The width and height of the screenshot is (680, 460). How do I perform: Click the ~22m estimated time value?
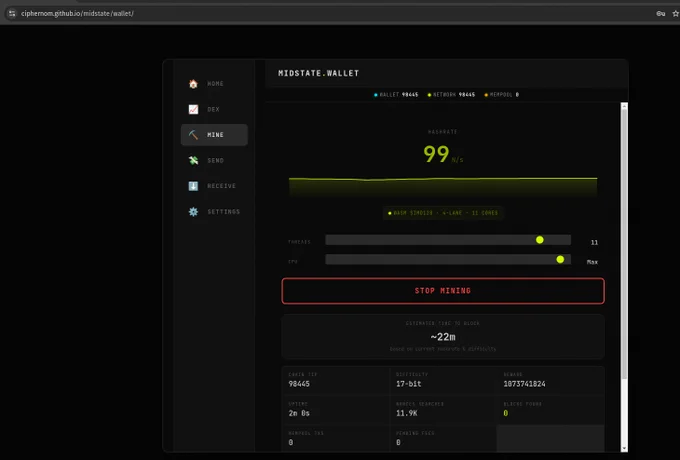coord(443,337)
